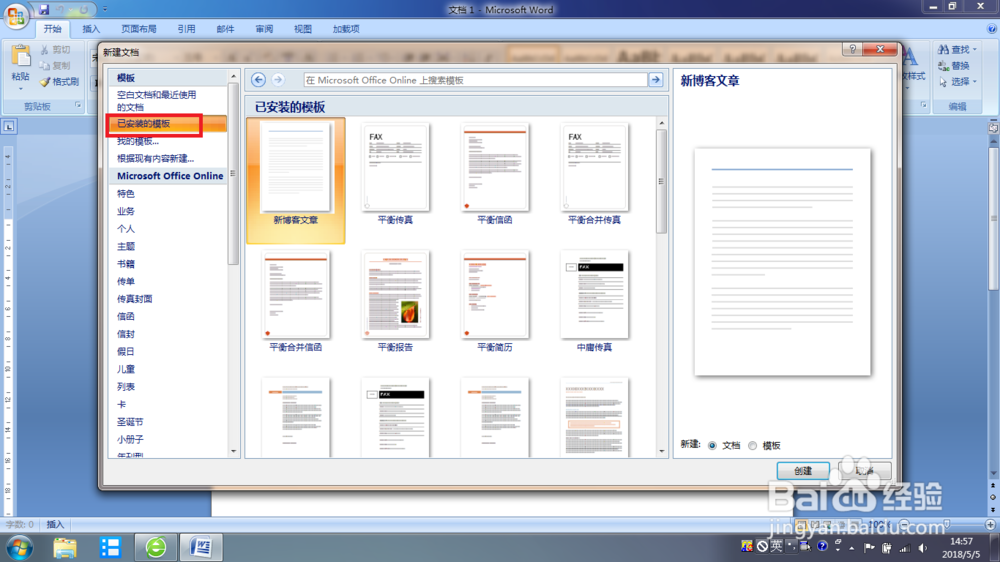Click the volume speaker tray icon
1000x562 pixels.
coord(923,548)
